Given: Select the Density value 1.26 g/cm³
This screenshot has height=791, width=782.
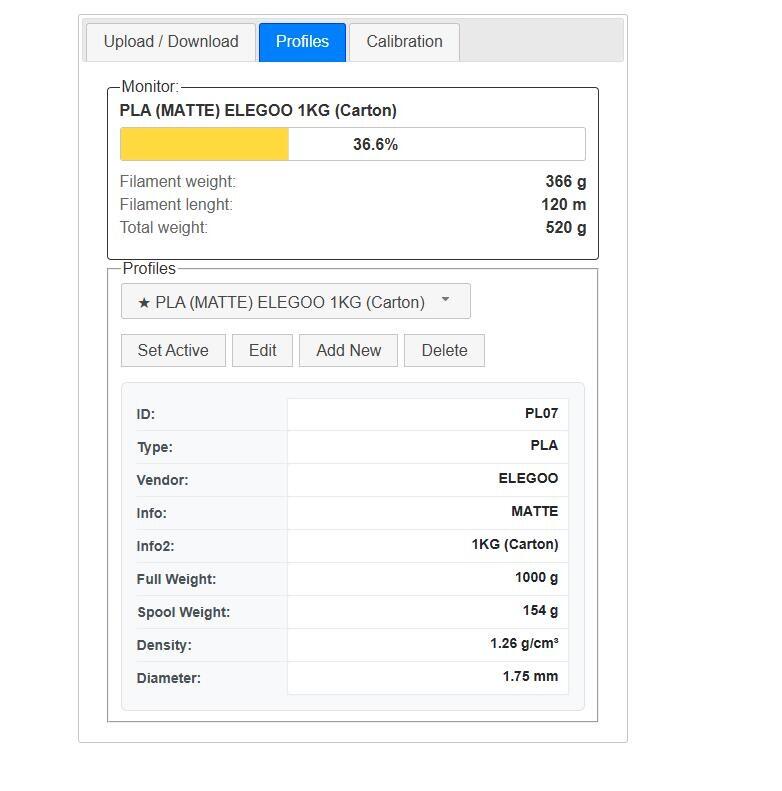Looking at the screenshot, I should 524,643.
